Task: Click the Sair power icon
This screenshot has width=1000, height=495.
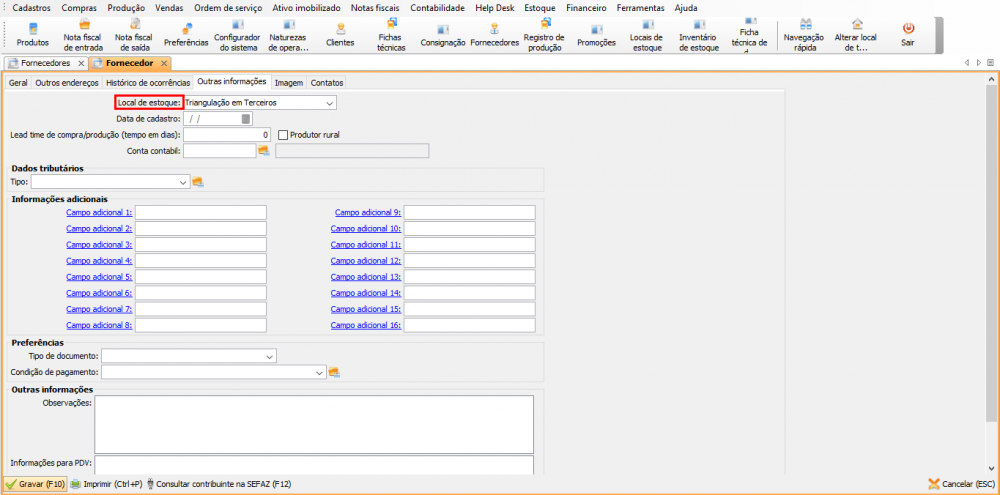Action: tap(908, 33)
